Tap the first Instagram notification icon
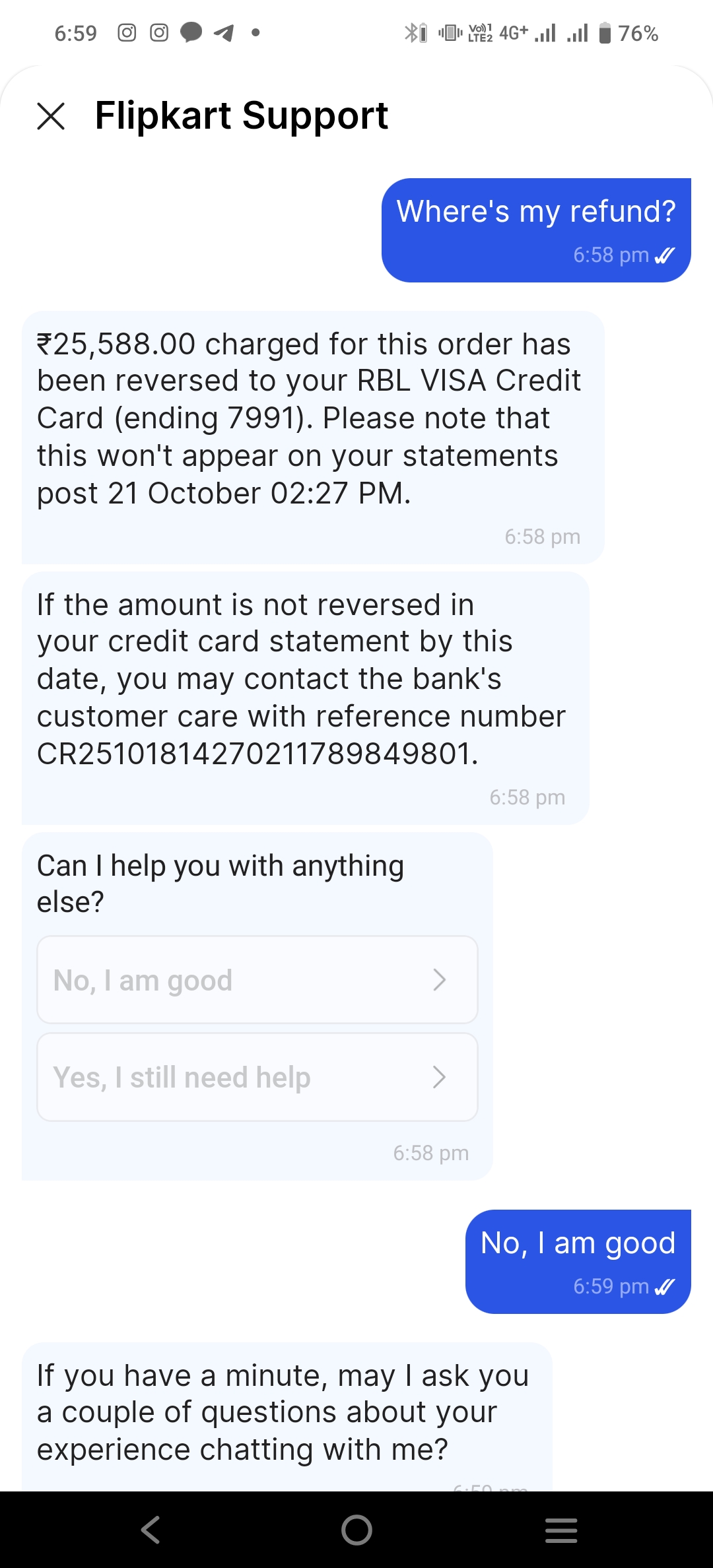 pos(127,32)
